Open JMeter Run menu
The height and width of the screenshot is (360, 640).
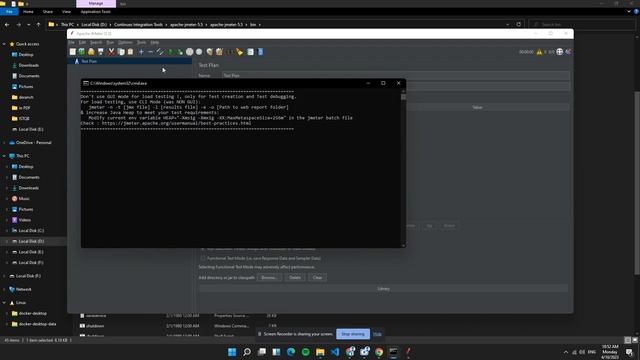(110, 42)
